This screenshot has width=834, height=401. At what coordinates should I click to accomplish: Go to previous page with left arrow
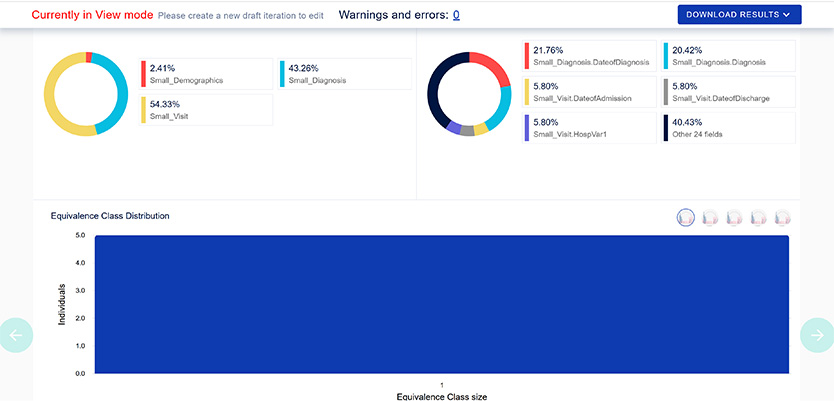15,335
